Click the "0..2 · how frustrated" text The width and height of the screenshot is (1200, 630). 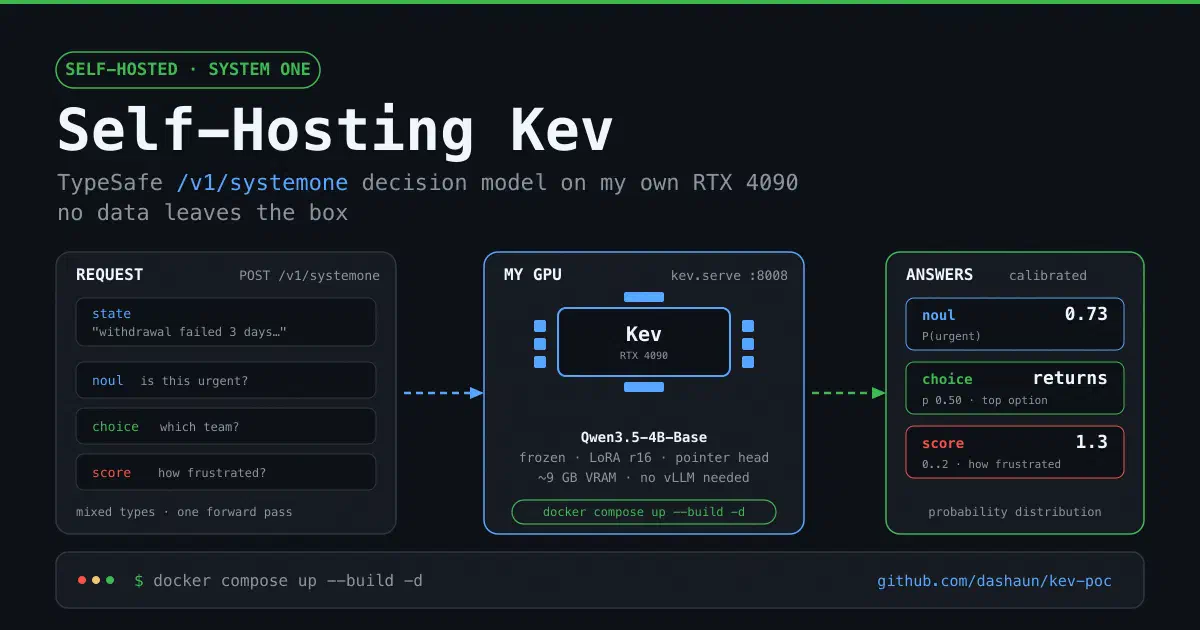pos(991,464)
